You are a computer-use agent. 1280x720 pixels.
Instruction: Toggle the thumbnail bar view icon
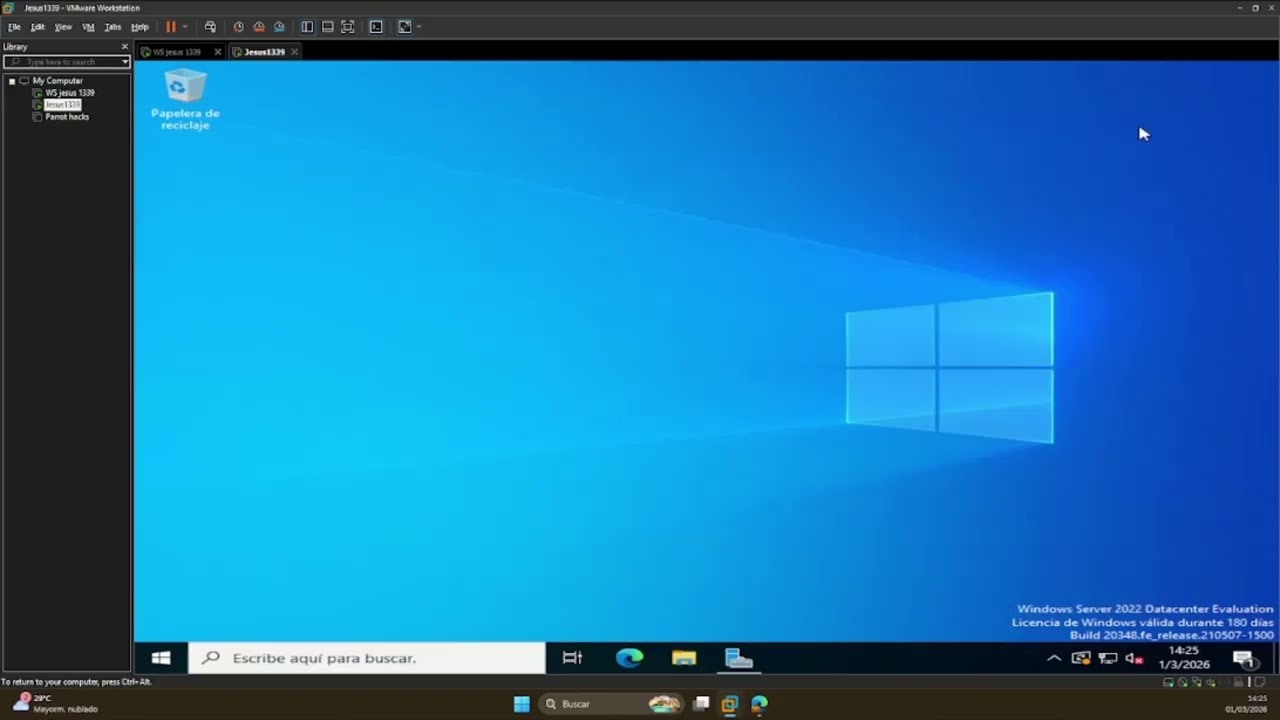point(327,27)
